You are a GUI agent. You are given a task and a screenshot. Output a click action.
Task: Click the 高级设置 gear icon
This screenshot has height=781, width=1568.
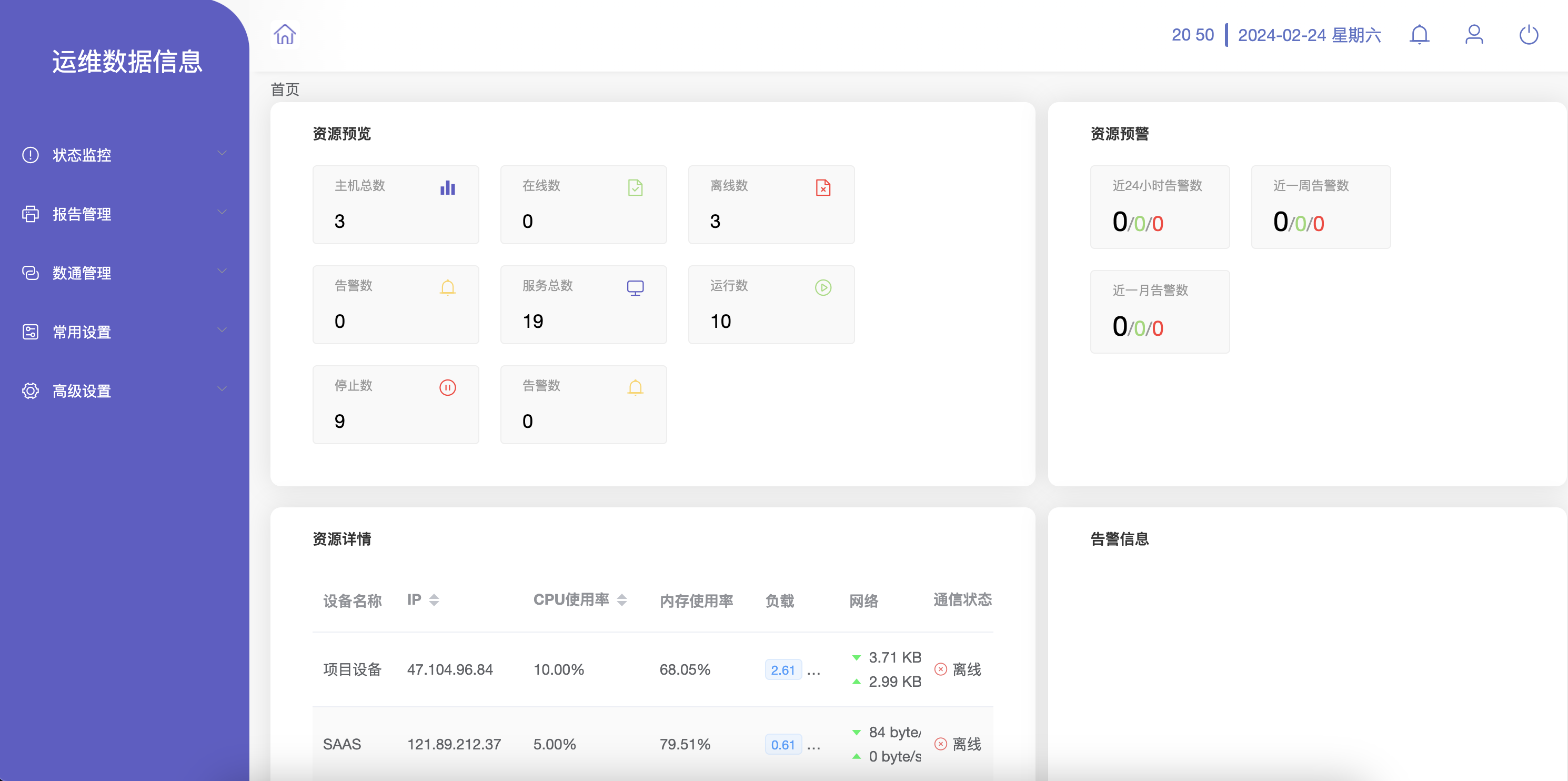tap(31, 391)
